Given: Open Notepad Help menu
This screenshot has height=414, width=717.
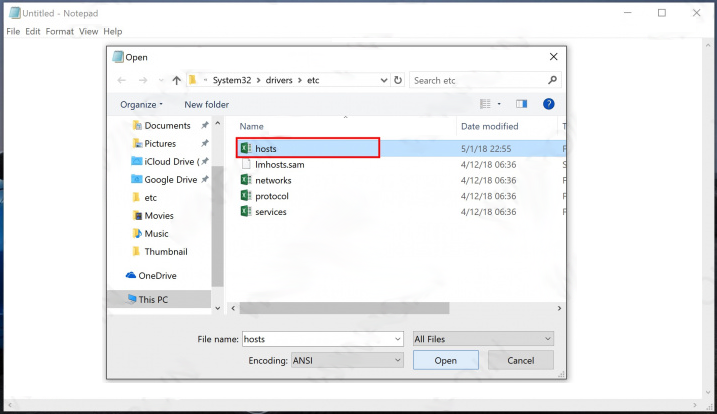Looking at the screenshot, I should click(x=112, y=31).
